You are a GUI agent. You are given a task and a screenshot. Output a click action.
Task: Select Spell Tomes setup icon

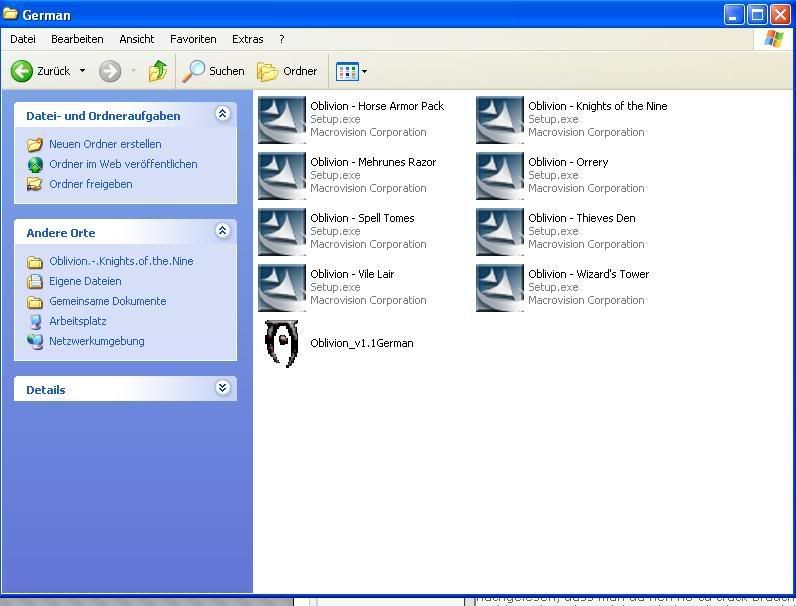[282, 231]
